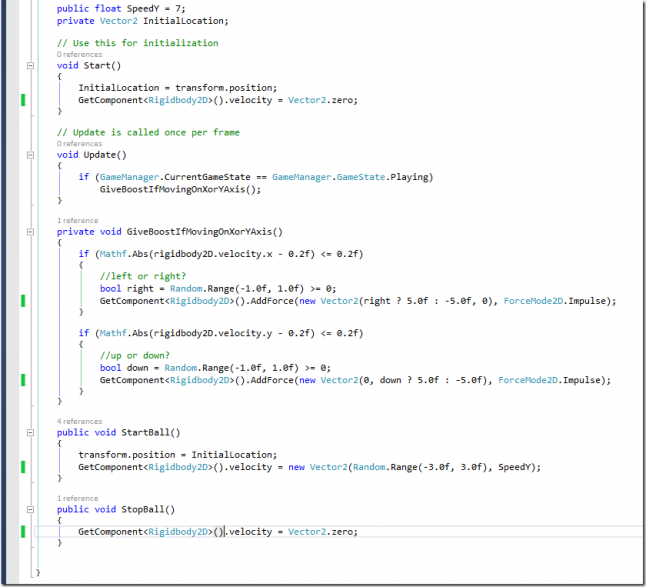Click the GiveBoostIfMovingOnXorYAxis() call inside Update
This screenshot has height=587, width=646.
pos(180,188)
